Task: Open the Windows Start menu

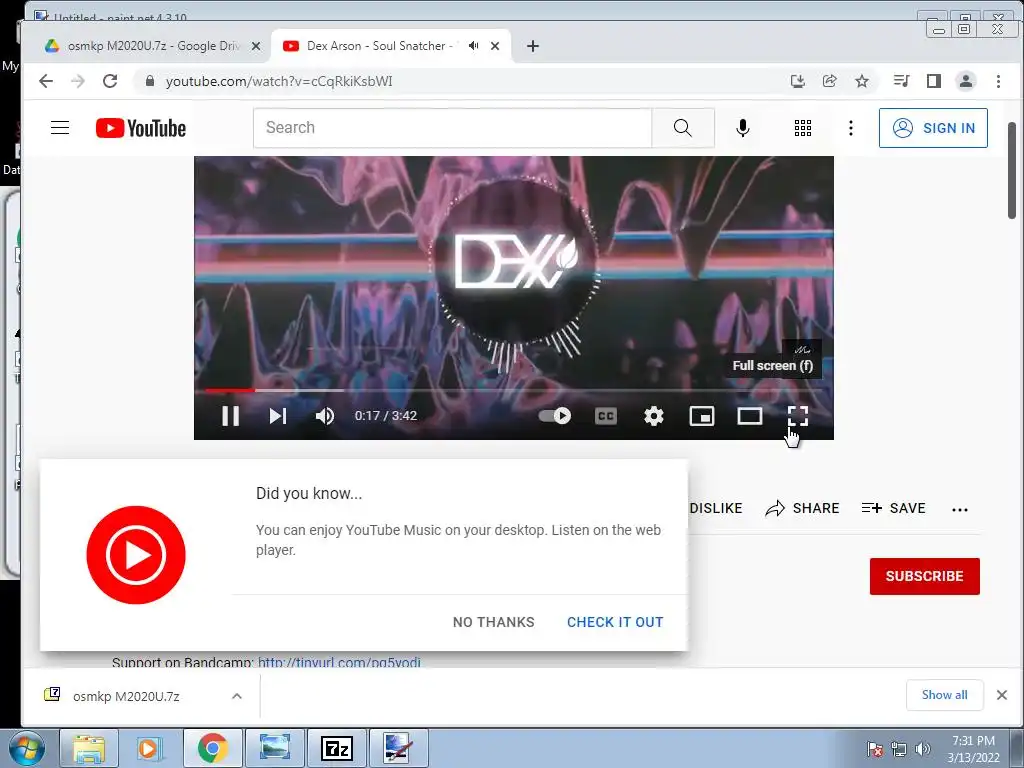Action: click(26, 748)
